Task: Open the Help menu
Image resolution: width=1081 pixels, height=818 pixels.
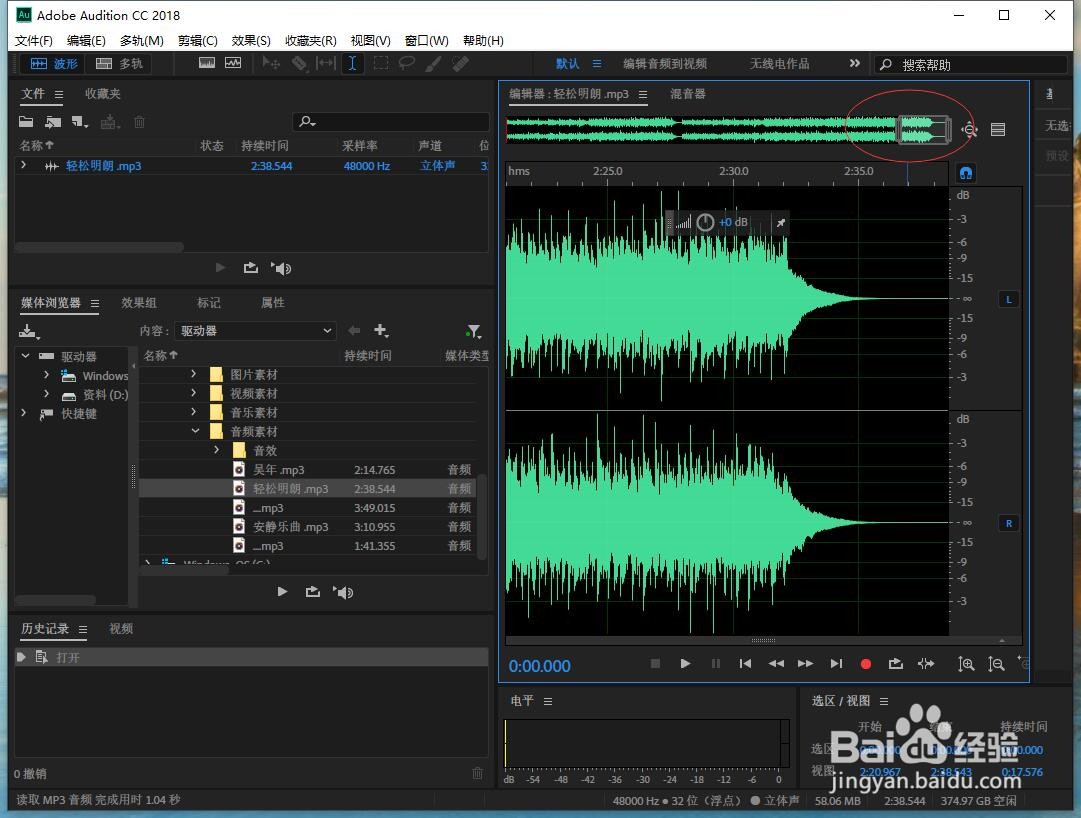Action: [483, 41]
